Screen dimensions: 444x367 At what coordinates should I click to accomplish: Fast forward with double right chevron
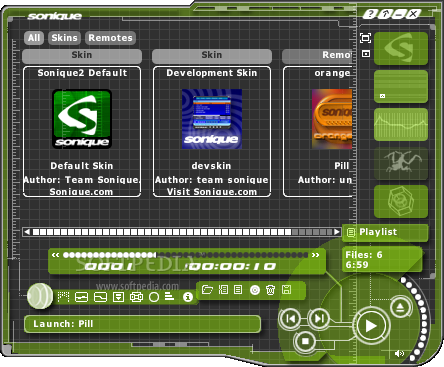(315, 255)
